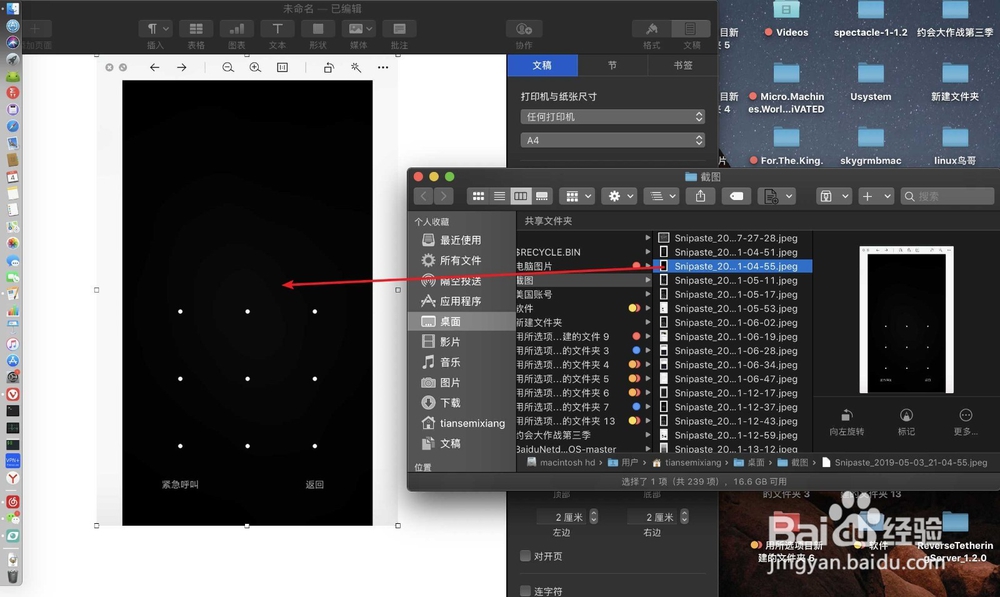The width and height of the screenshot is (1000, 597).
Task: Insert media with the 媒体 toolbar icon
Action: click(357, 28)
